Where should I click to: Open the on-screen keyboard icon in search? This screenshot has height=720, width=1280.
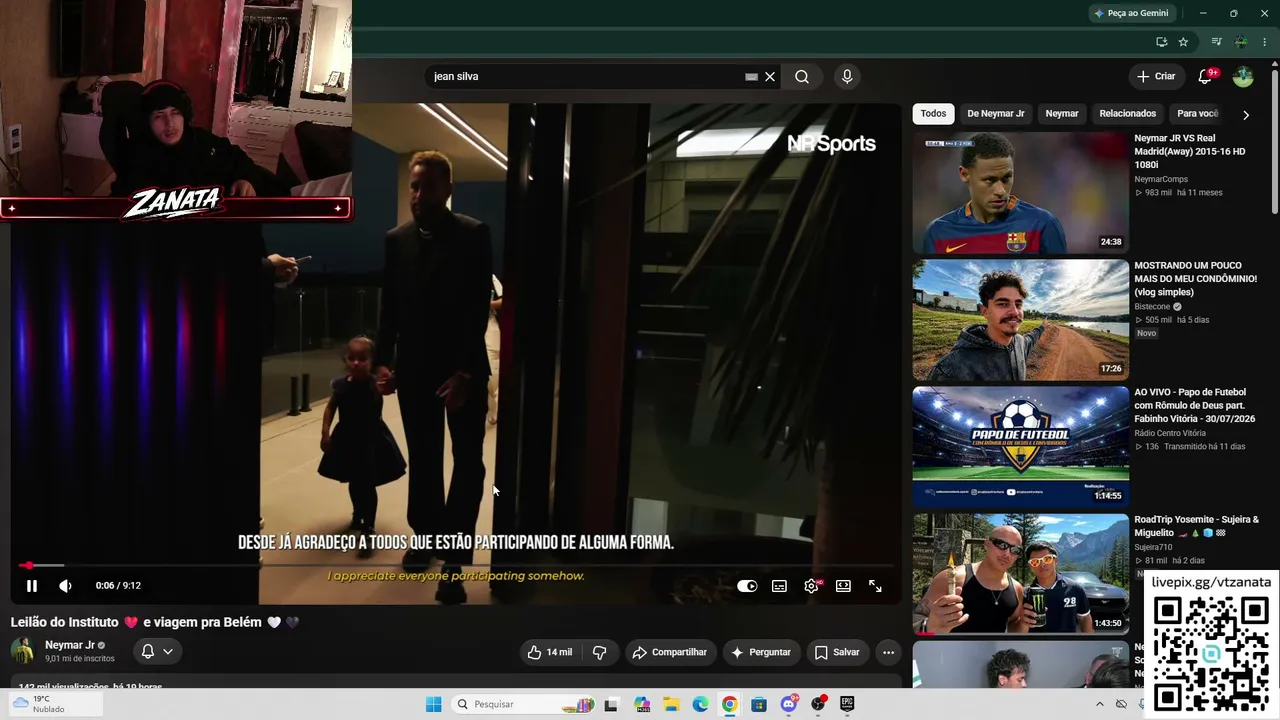pyautogui.click(x=751, y=77)
